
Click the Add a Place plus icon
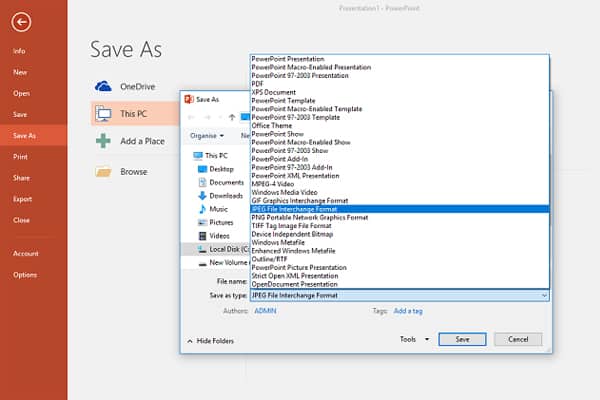coord(102,142)
